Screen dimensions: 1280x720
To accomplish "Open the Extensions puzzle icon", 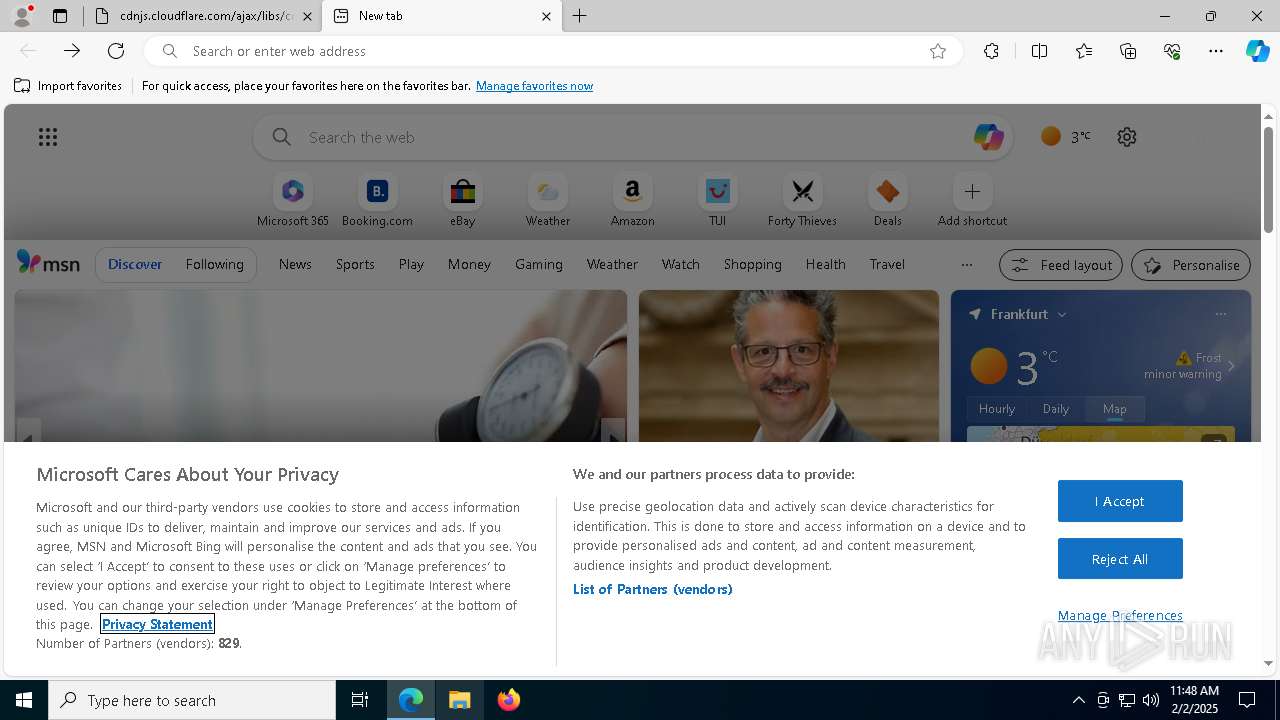I will coord(991,51).
